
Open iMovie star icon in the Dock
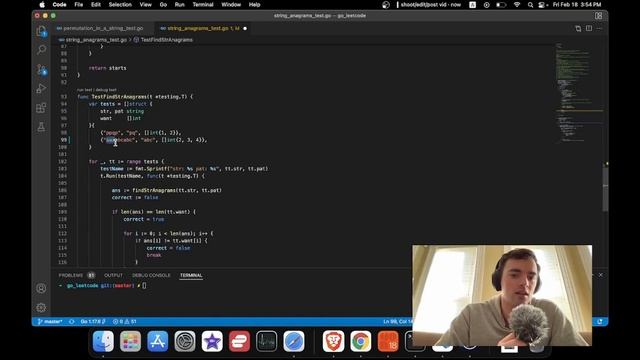[212, 341]
